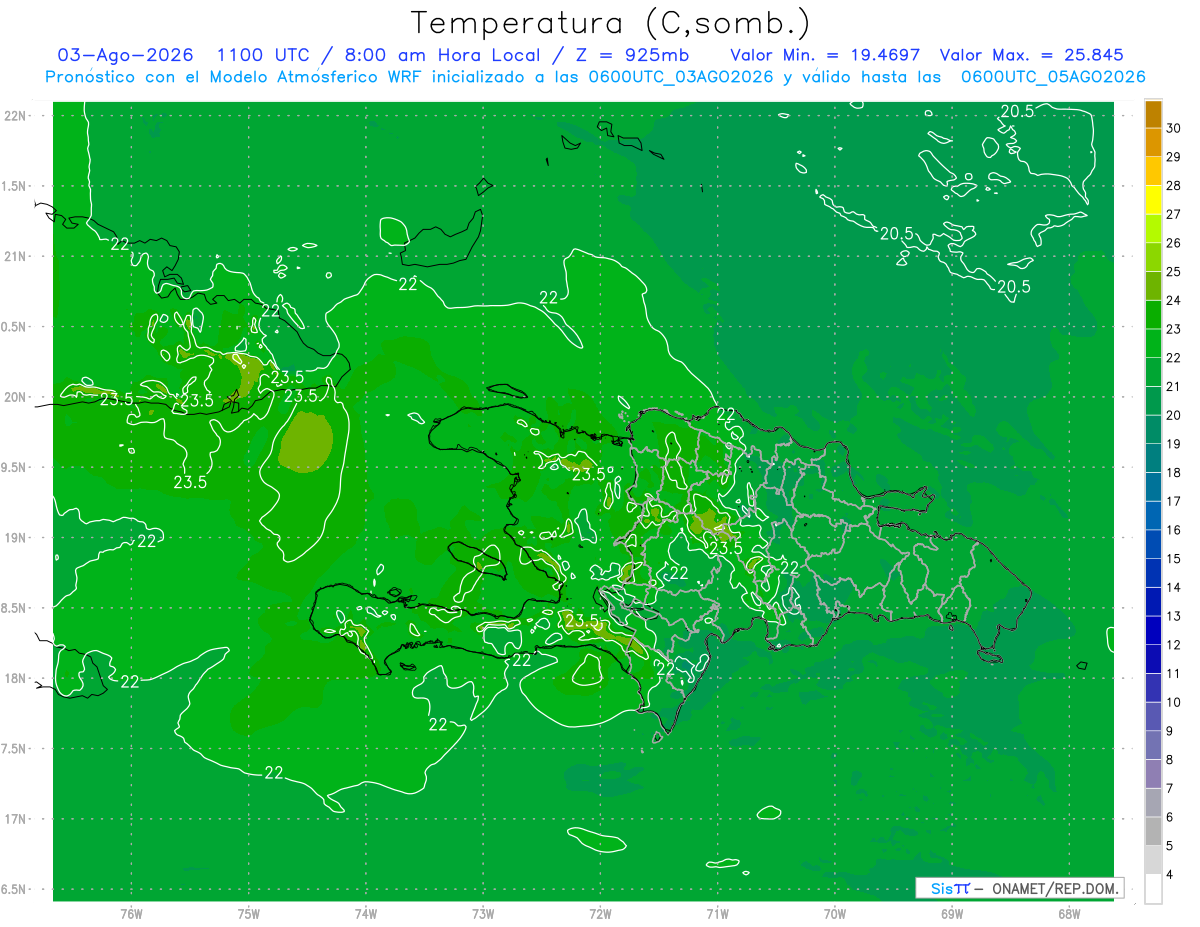
Task: Click the title 'Temperatura (C,somb.)'
Action: click(x=611, y=23)
